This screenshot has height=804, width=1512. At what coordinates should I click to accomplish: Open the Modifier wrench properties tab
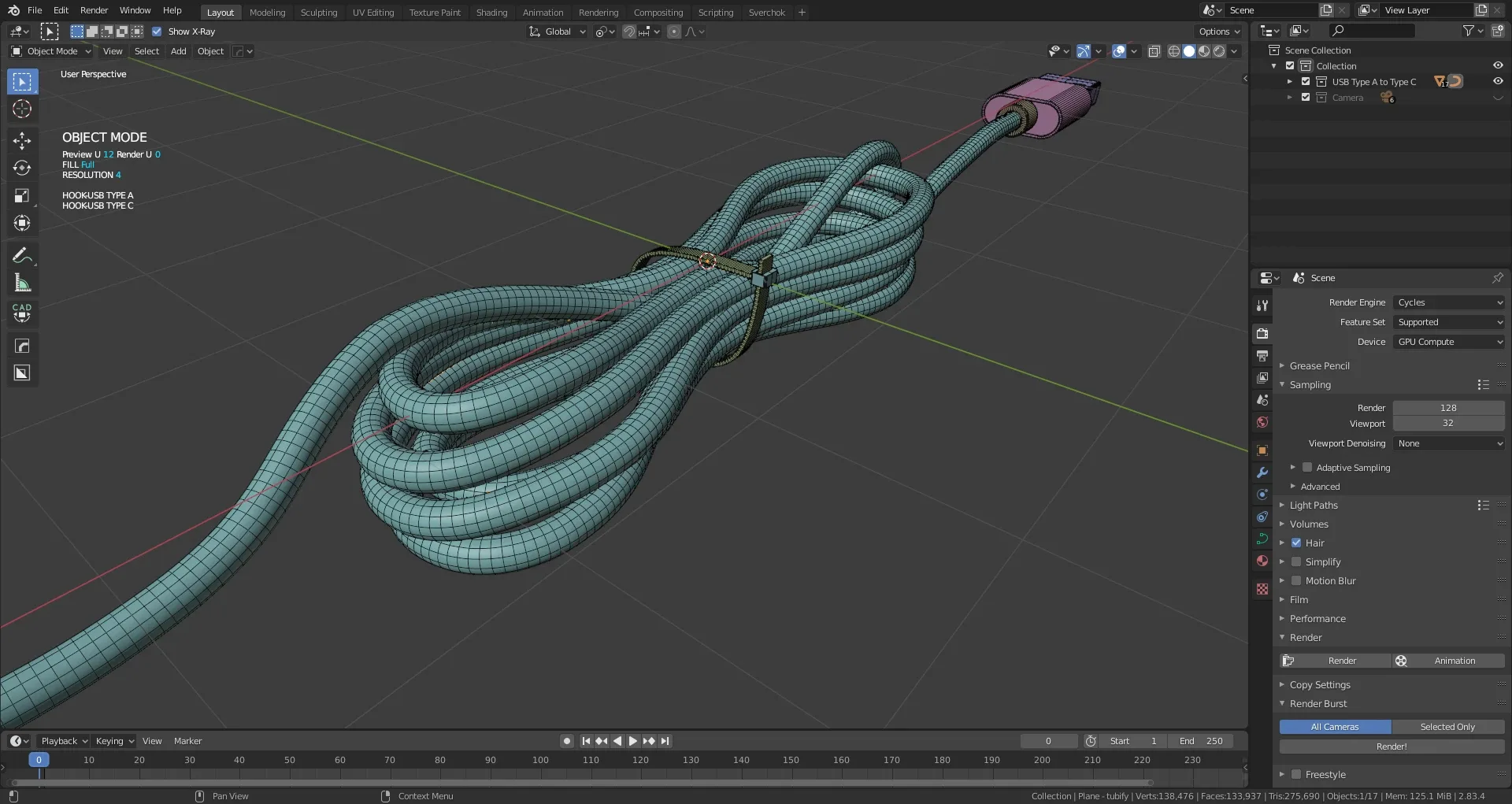1262,472
